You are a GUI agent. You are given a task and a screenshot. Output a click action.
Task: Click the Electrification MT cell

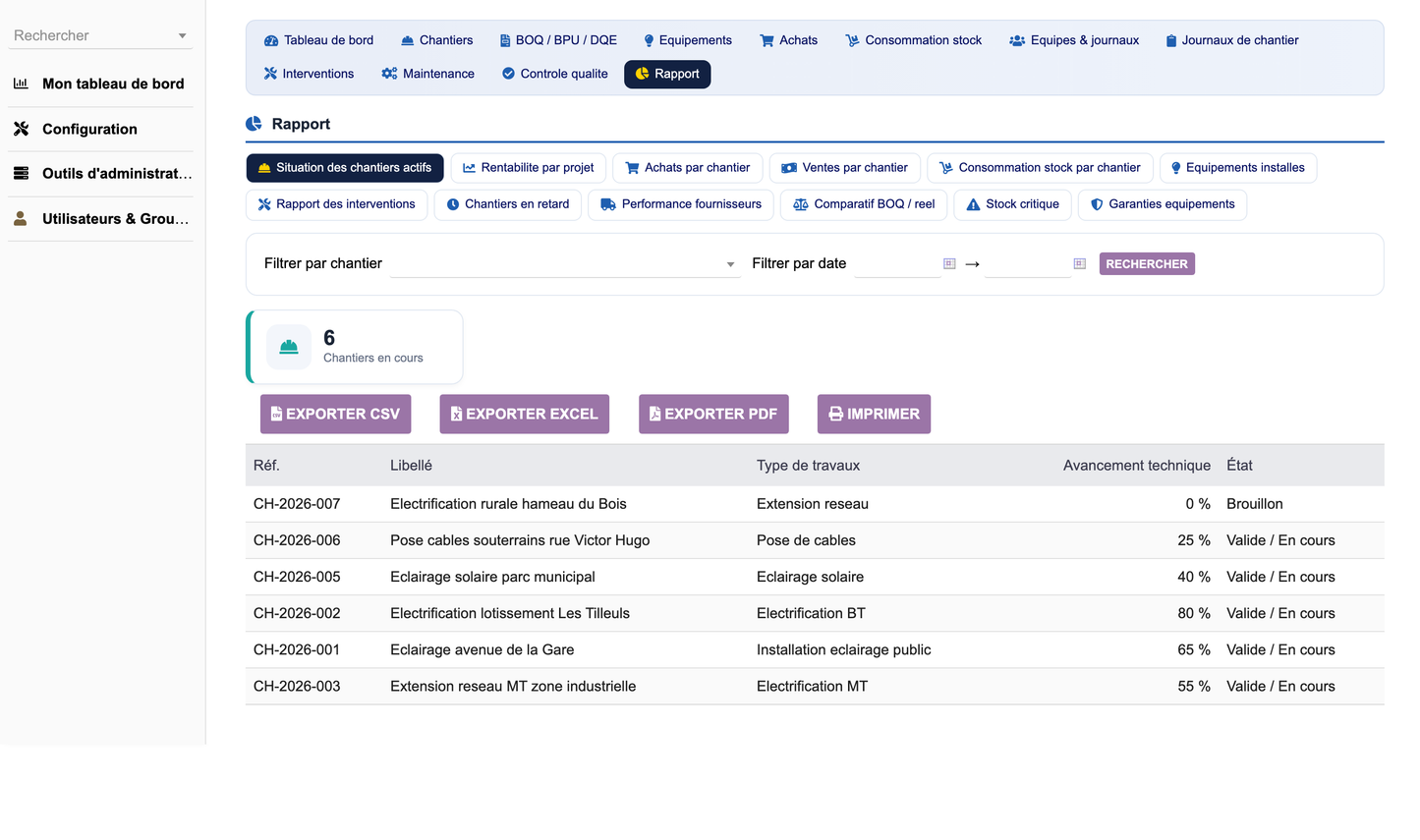[x=812, y=686]
